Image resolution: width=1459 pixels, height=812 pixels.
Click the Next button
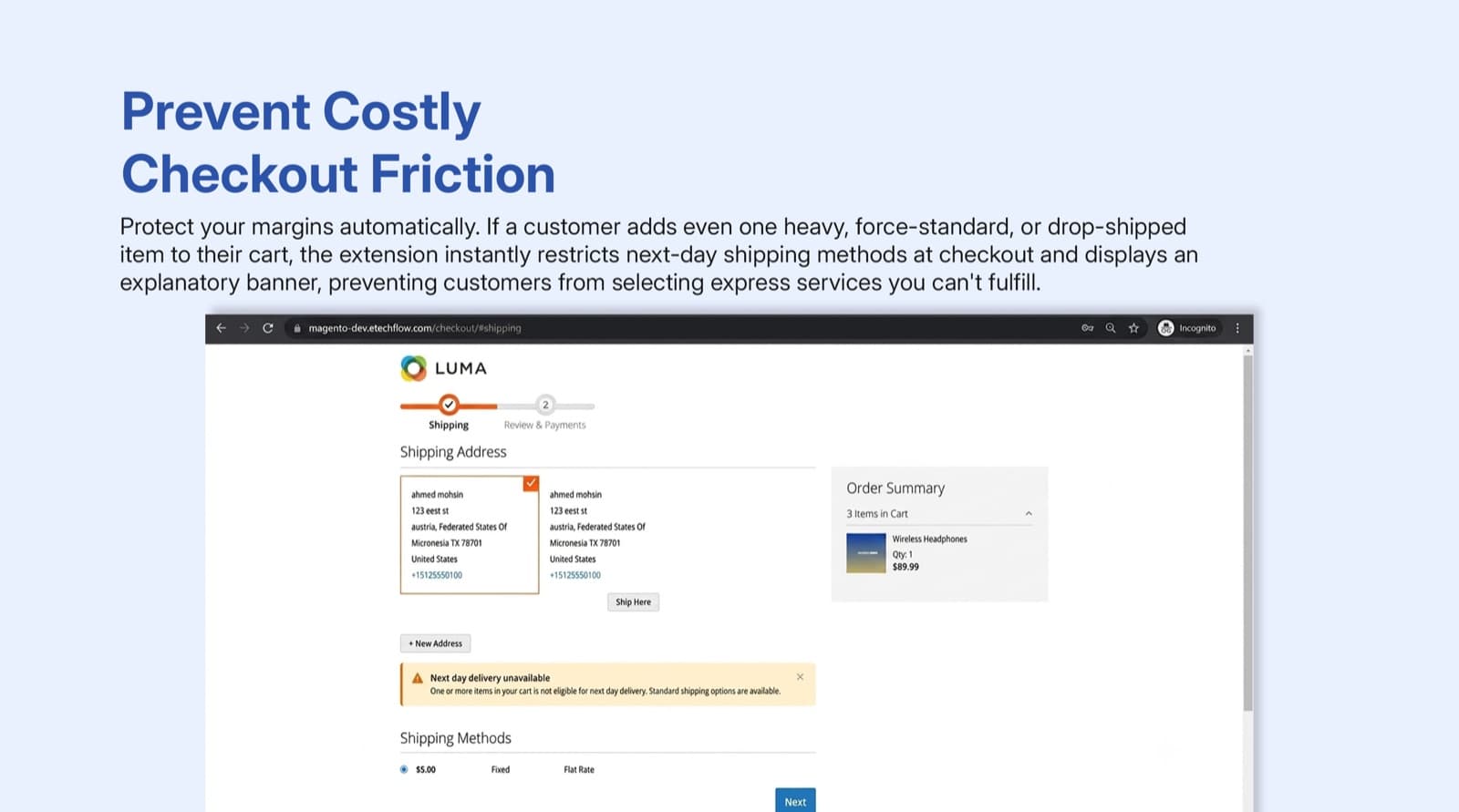click(795, 801)
